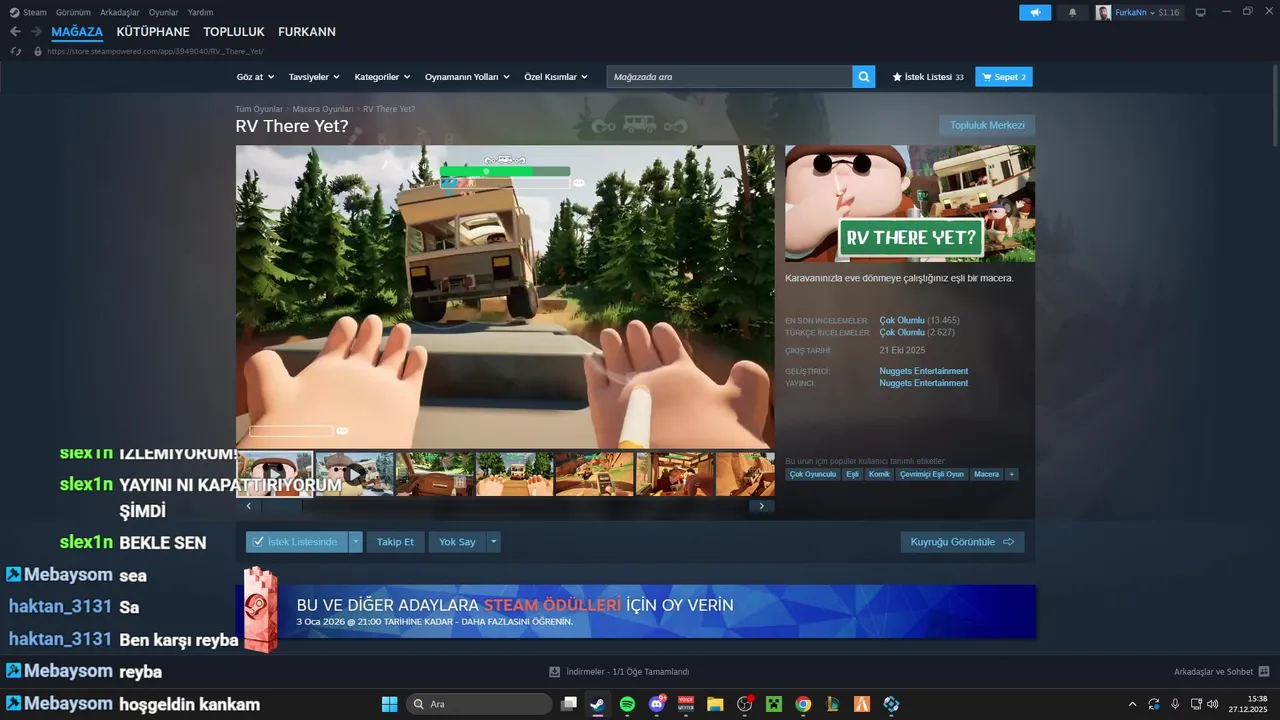Open İstek Listesi wishlist link
The height and width of the screenshot is (720, 1280).
[928, 77]
